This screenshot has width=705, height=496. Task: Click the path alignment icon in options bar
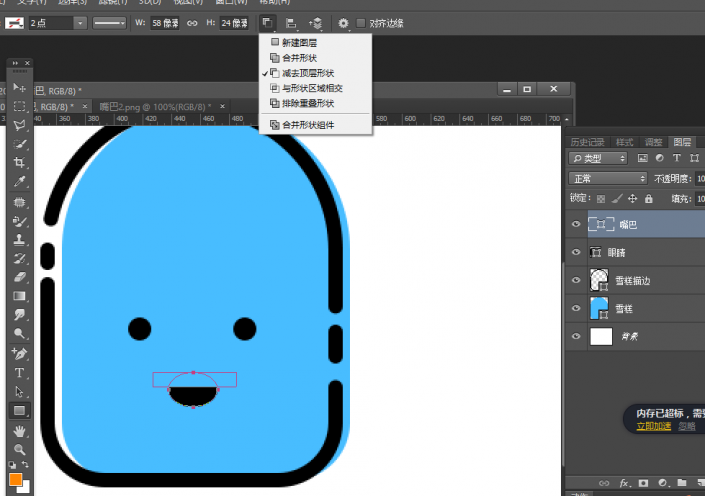291,23
